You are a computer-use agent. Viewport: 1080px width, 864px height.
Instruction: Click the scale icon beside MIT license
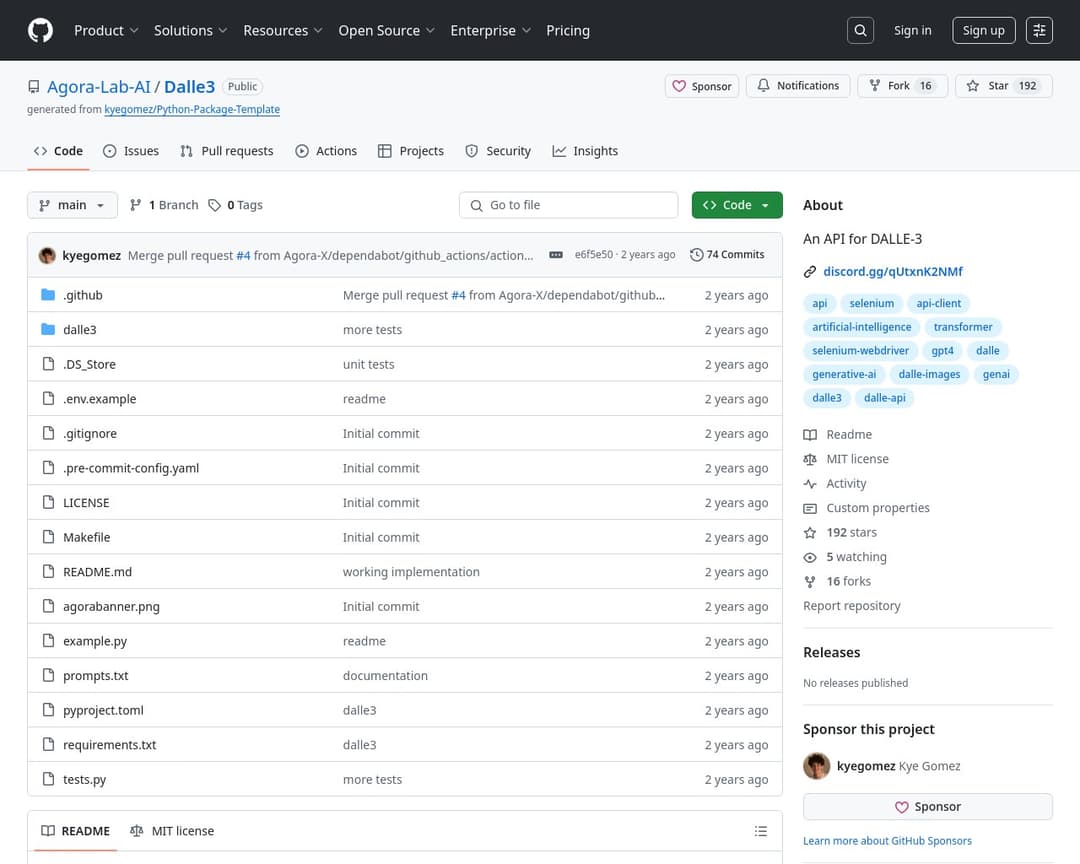tap(810, 460)
